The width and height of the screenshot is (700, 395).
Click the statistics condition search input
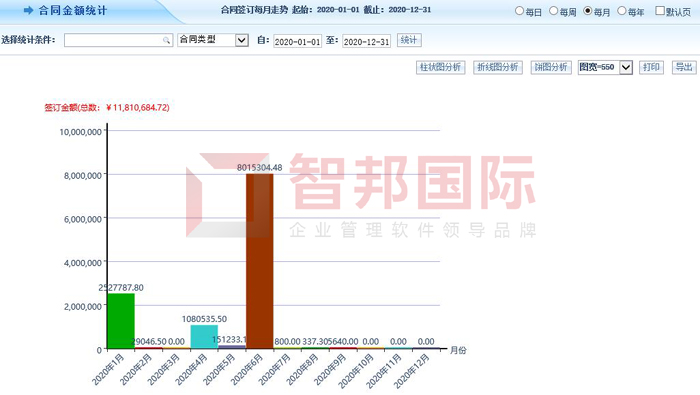click(x=118, y=41)
